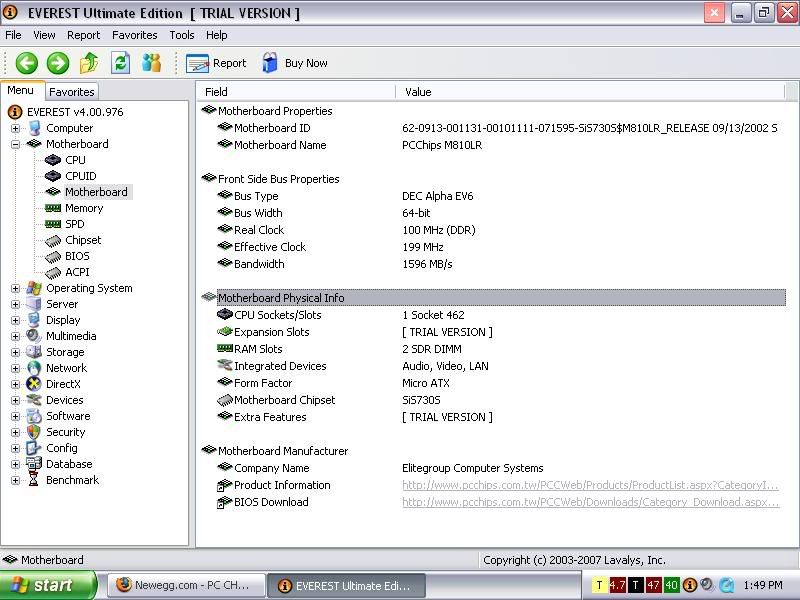Click the Benchmark hourglass icon
Image resolution: width=800 pixels, height=600 pixels.
click(34, 480)
